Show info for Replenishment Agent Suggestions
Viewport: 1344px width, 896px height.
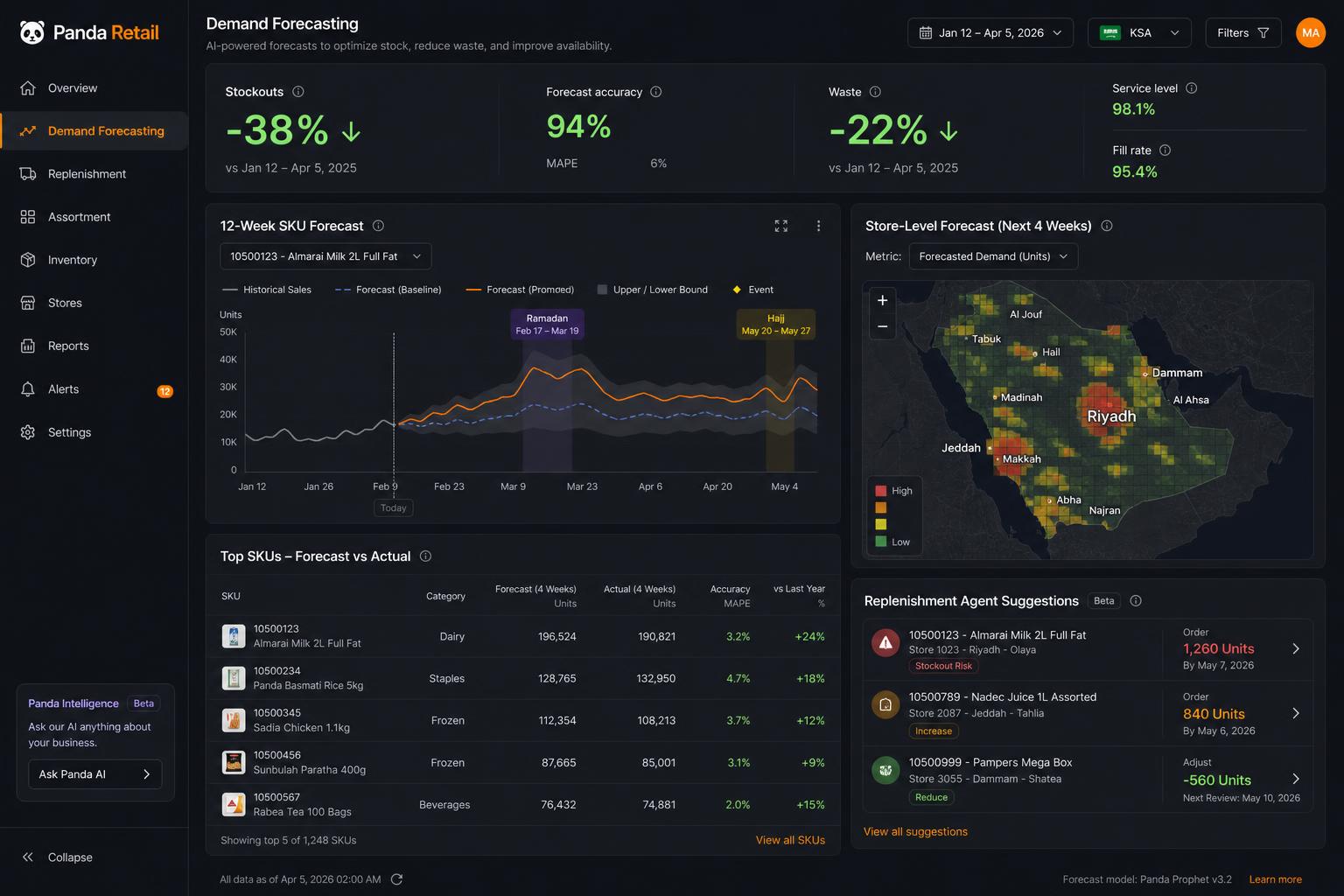[x=1136, y=601]
